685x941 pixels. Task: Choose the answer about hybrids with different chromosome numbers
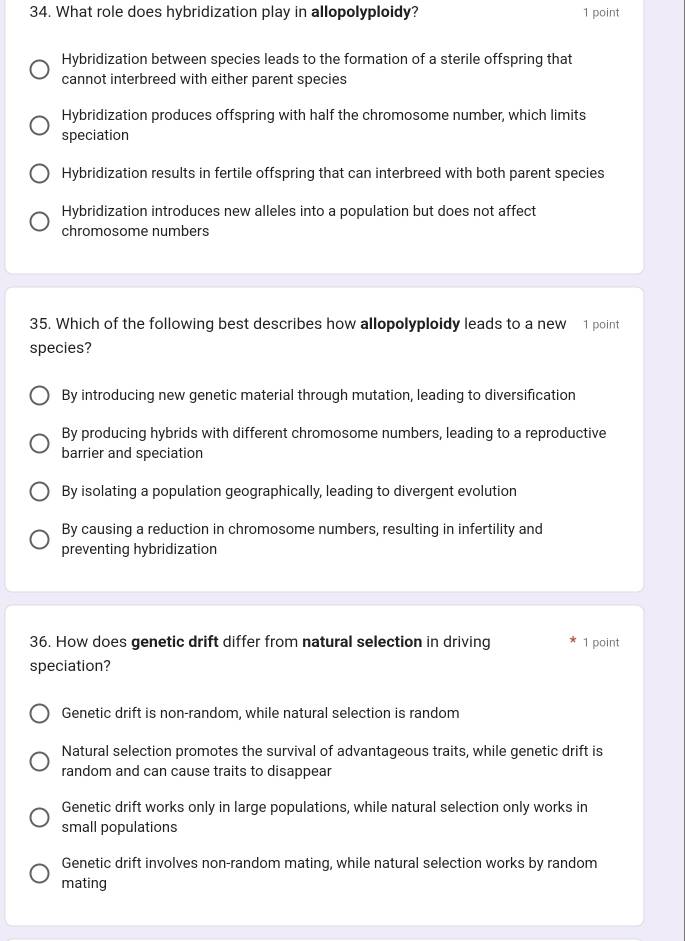(x=39, y=443)
